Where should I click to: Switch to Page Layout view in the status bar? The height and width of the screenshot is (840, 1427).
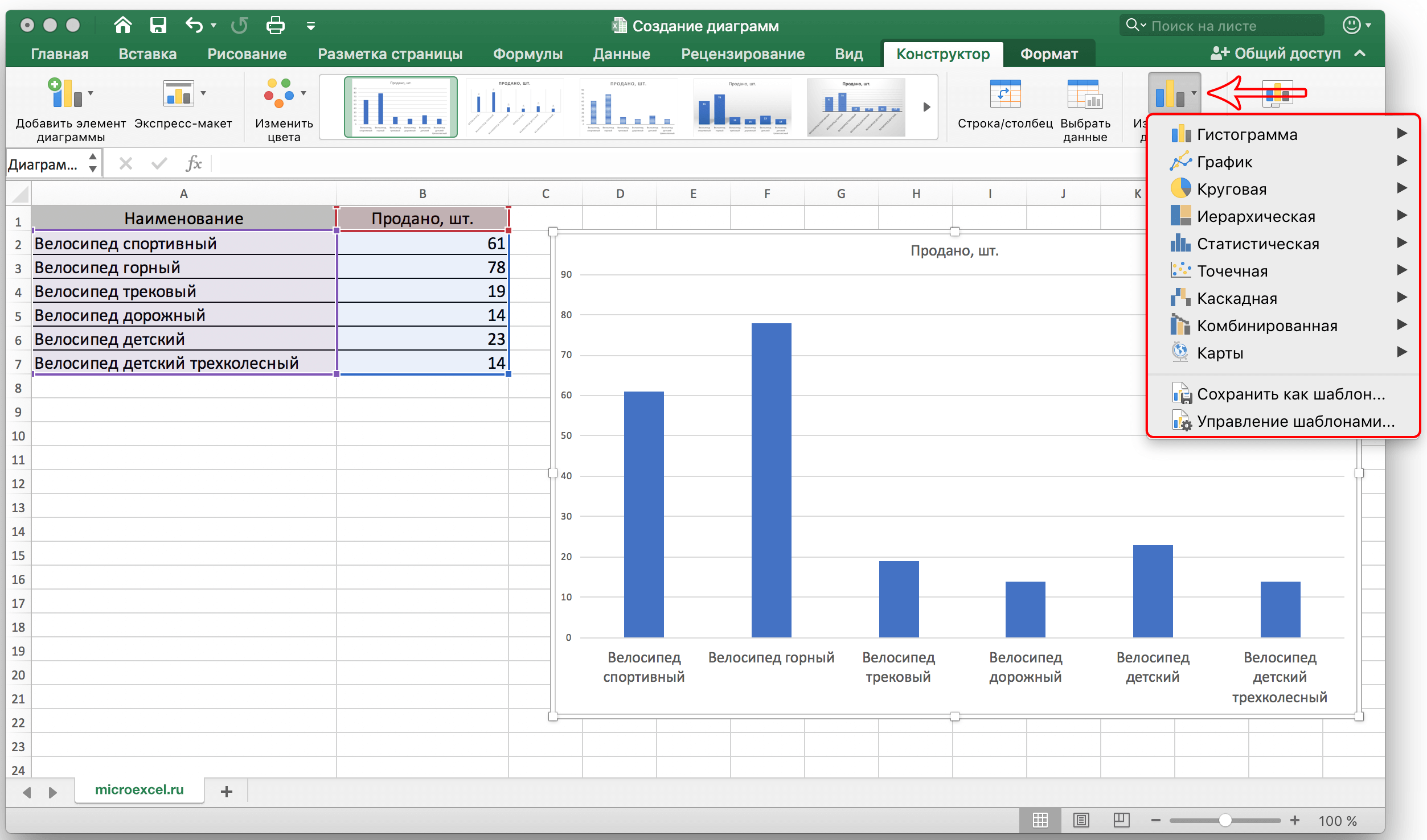coord(1081,820)
